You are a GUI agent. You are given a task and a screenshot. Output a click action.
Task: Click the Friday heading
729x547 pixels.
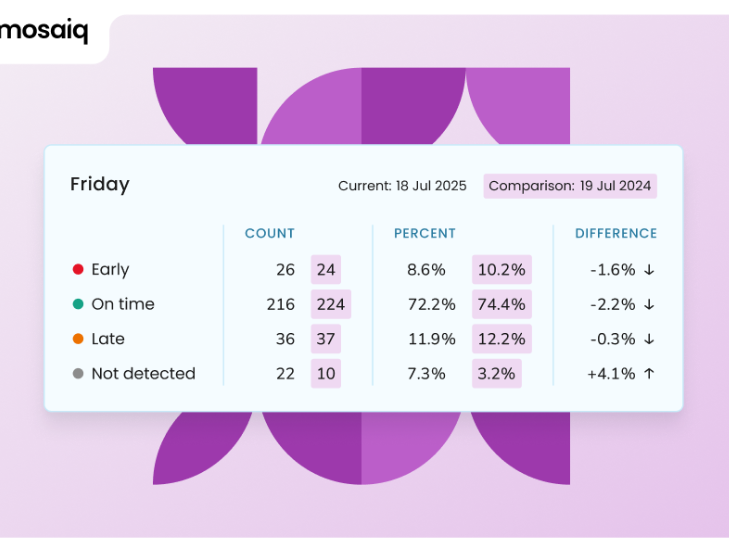(100, 185)
